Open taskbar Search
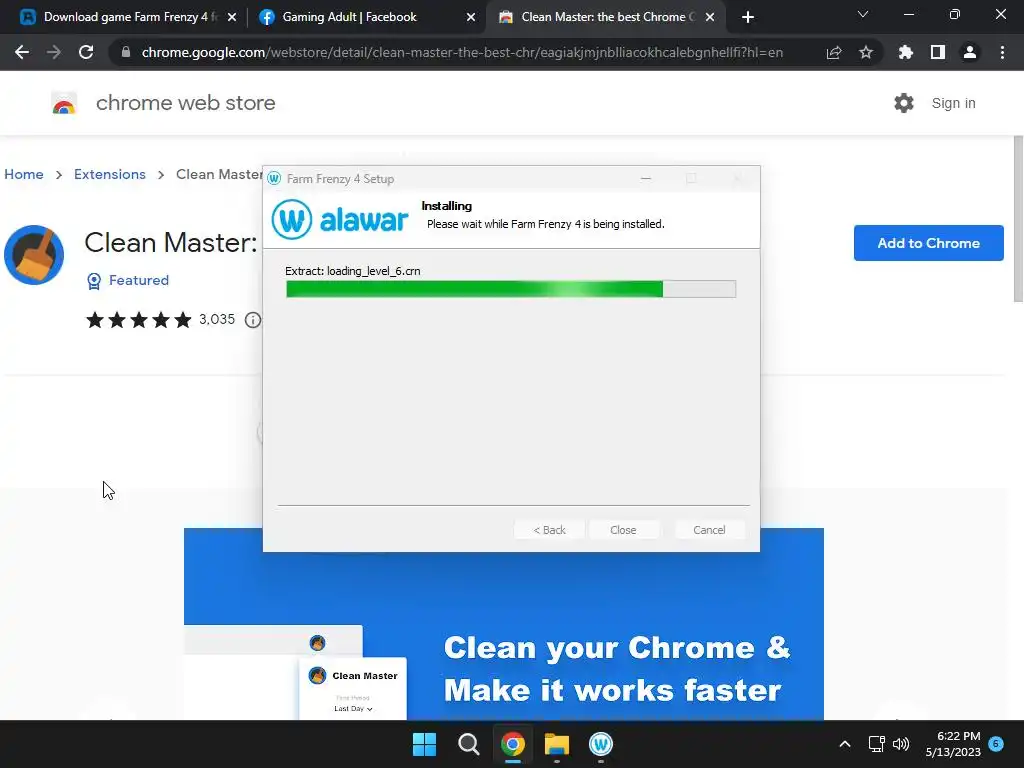The image size is (1024, 768). pos(468,744)
